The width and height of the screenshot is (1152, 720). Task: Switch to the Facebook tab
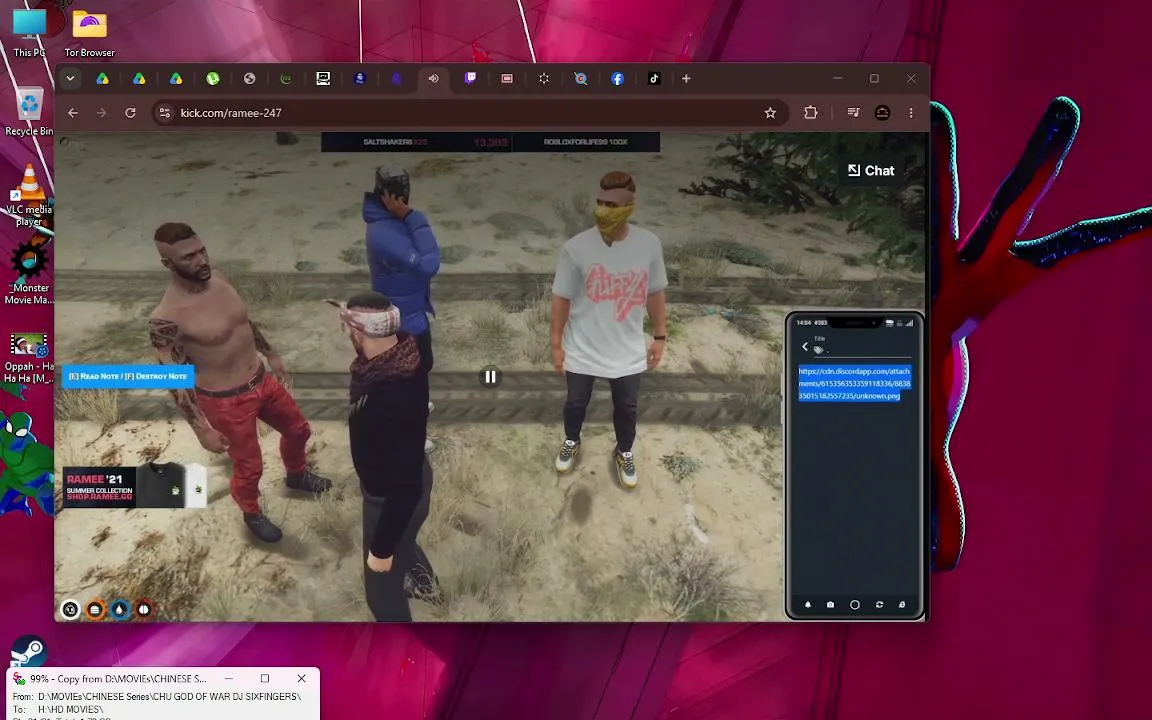click(617, 79)
